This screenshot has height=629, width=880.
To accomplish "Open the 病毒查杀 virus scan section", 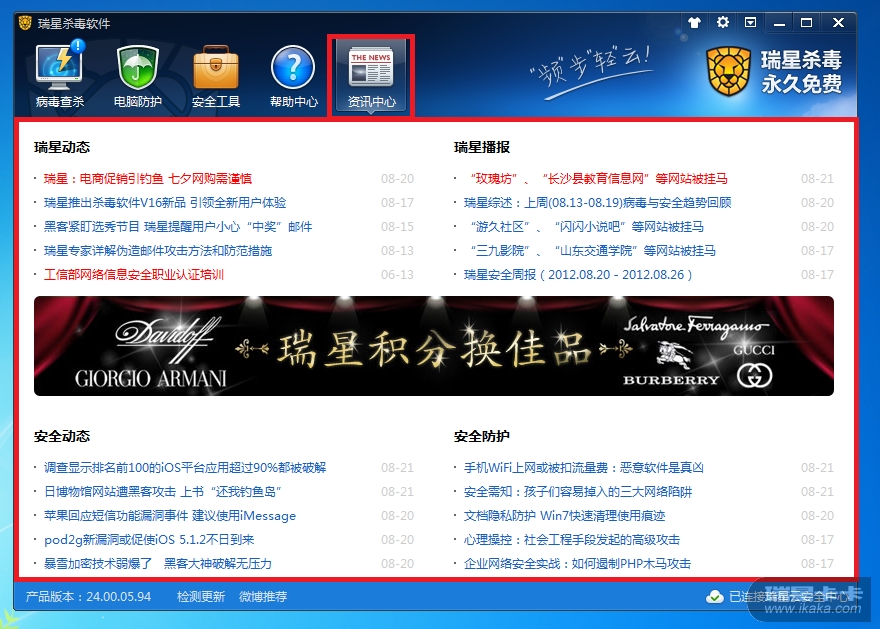I will click(59, 75).
